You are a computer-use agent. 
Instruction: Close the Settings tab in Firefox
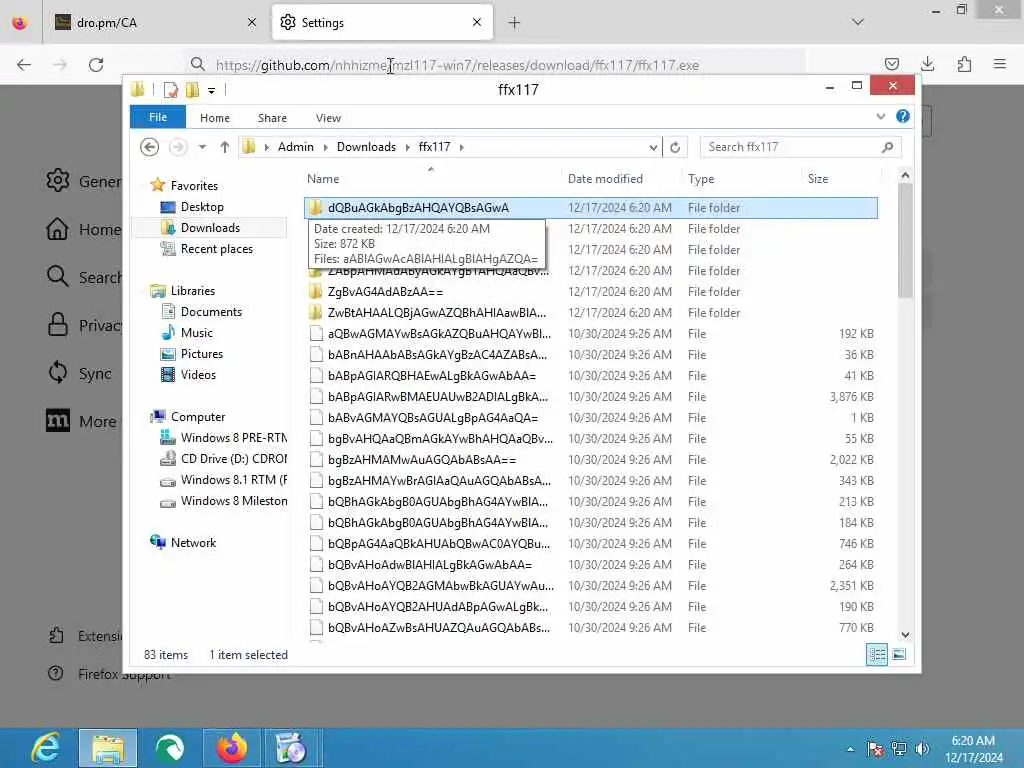tap(477, 22)
